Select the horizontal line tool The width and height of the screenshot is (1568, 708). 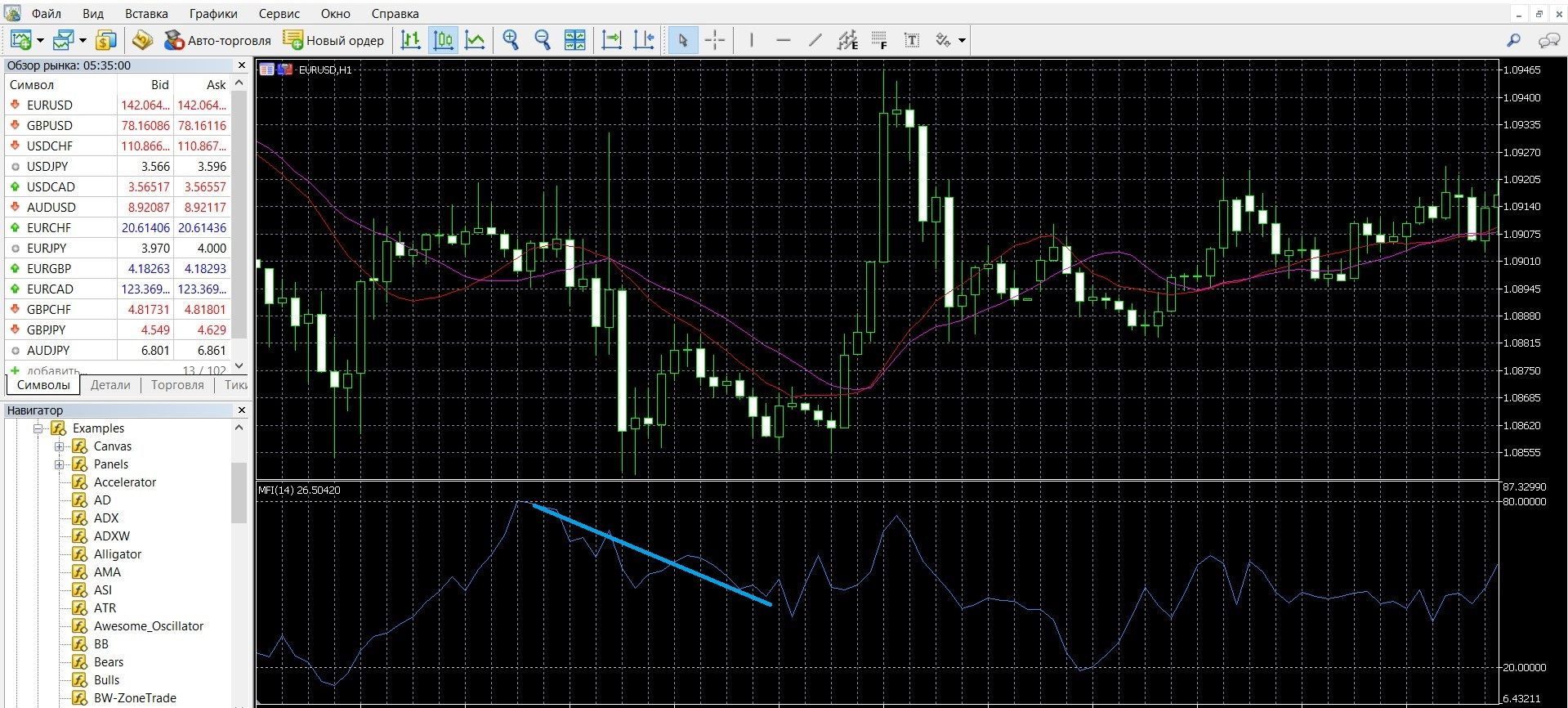click(x=784, y=39)
